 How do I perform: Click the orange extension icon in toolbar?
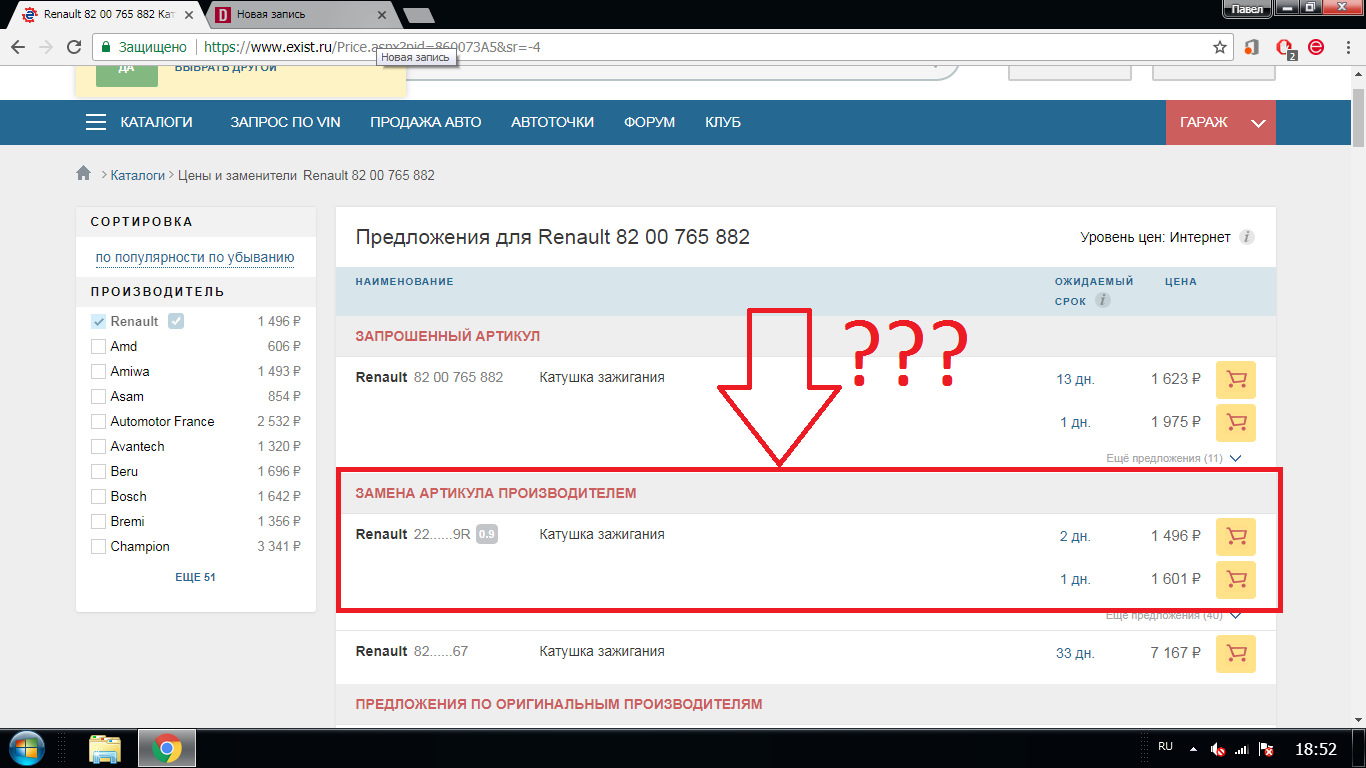click(x=1251, y=47)
